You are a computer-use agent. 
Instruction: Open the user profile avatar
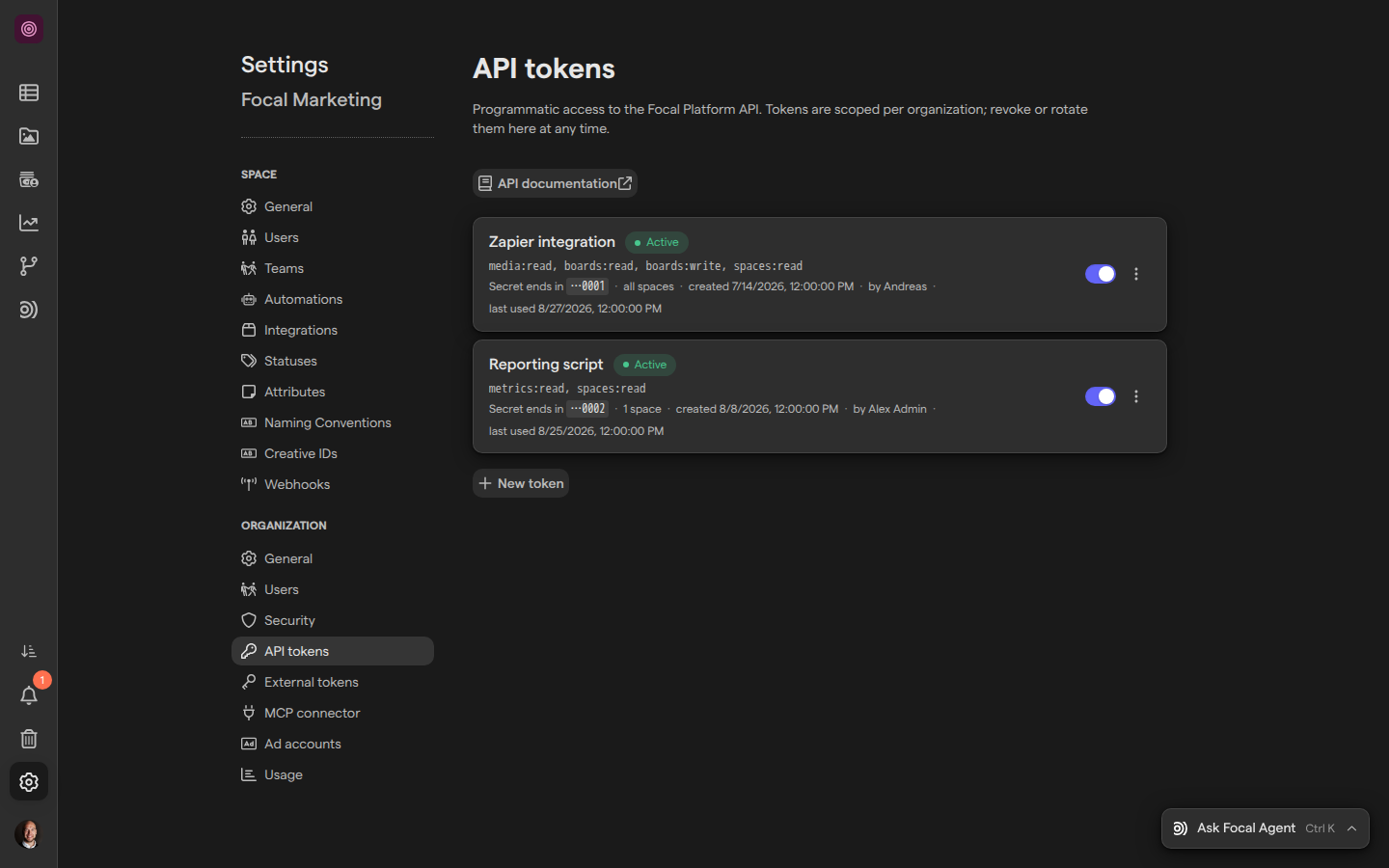coord(29,834)
